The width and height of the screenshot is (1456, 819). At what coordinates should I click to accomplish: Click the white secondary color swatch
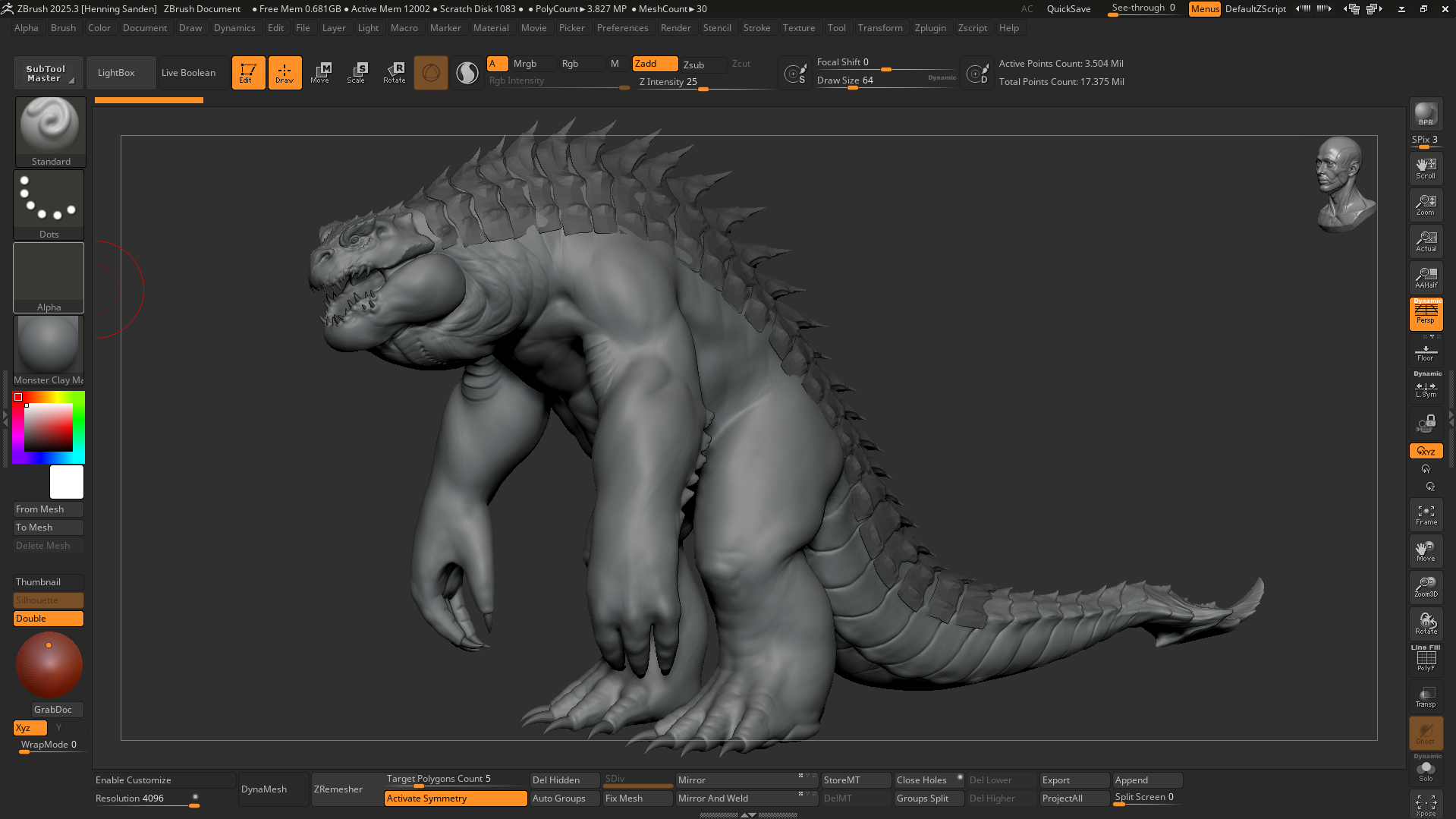coord(67,482)
